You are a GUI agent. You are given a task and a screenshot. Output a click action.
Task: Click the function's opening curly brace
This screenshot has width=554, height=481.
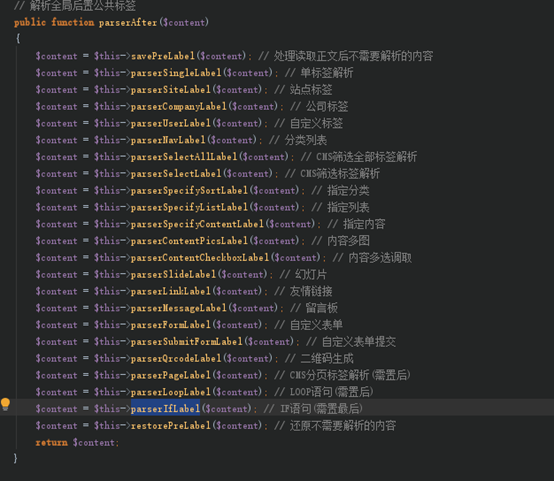[18, 38]
